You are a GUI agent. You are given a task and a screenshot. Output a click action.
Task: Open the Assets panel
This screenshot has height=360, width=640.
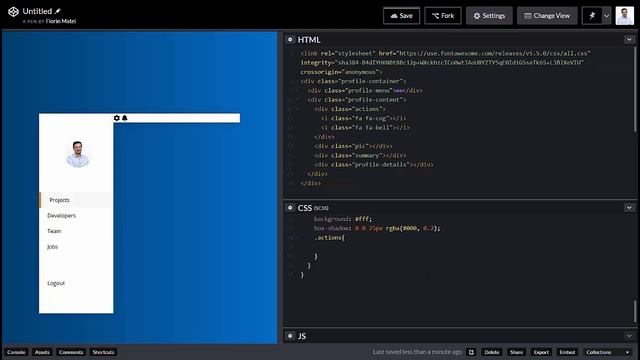click(42, 352)
